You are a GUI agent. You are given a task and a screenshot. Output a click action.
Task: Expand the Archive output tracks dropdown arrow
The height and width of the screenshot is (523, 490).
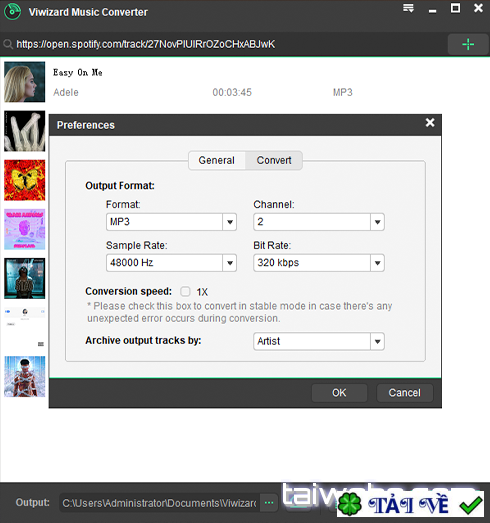tap(377, 342)
